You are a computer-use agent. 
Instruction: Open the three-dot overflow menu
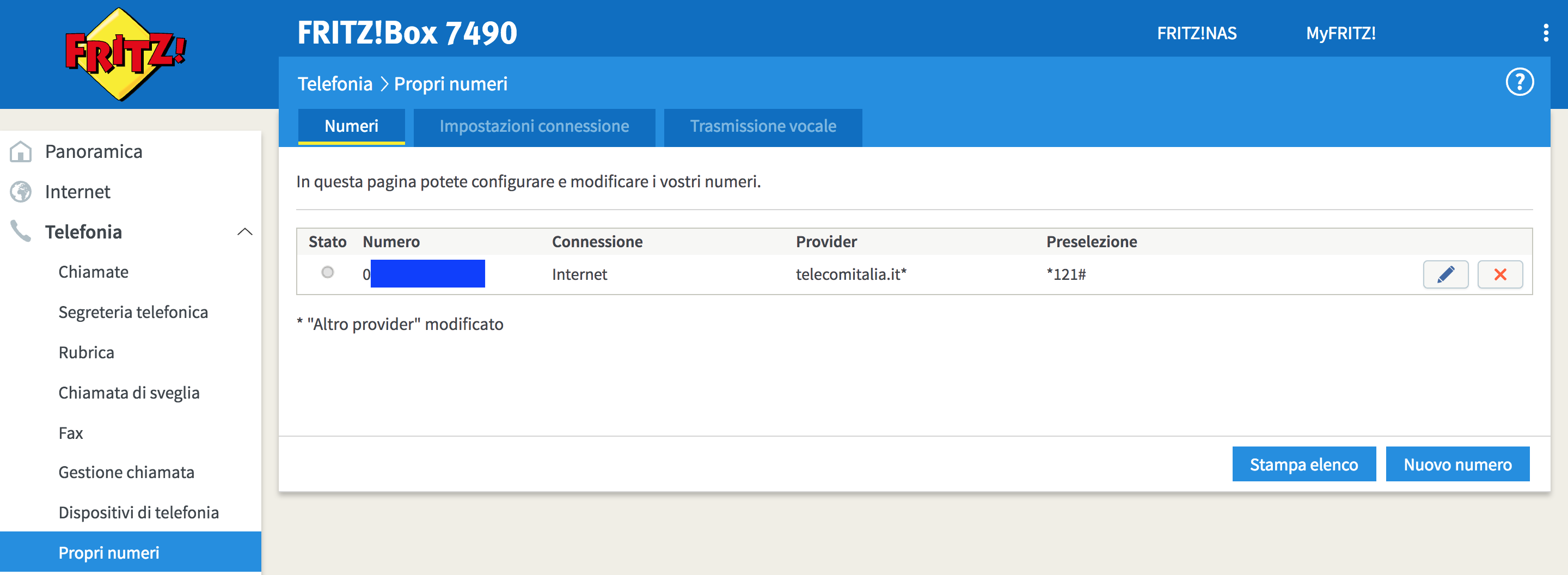tap(1546, 33)
